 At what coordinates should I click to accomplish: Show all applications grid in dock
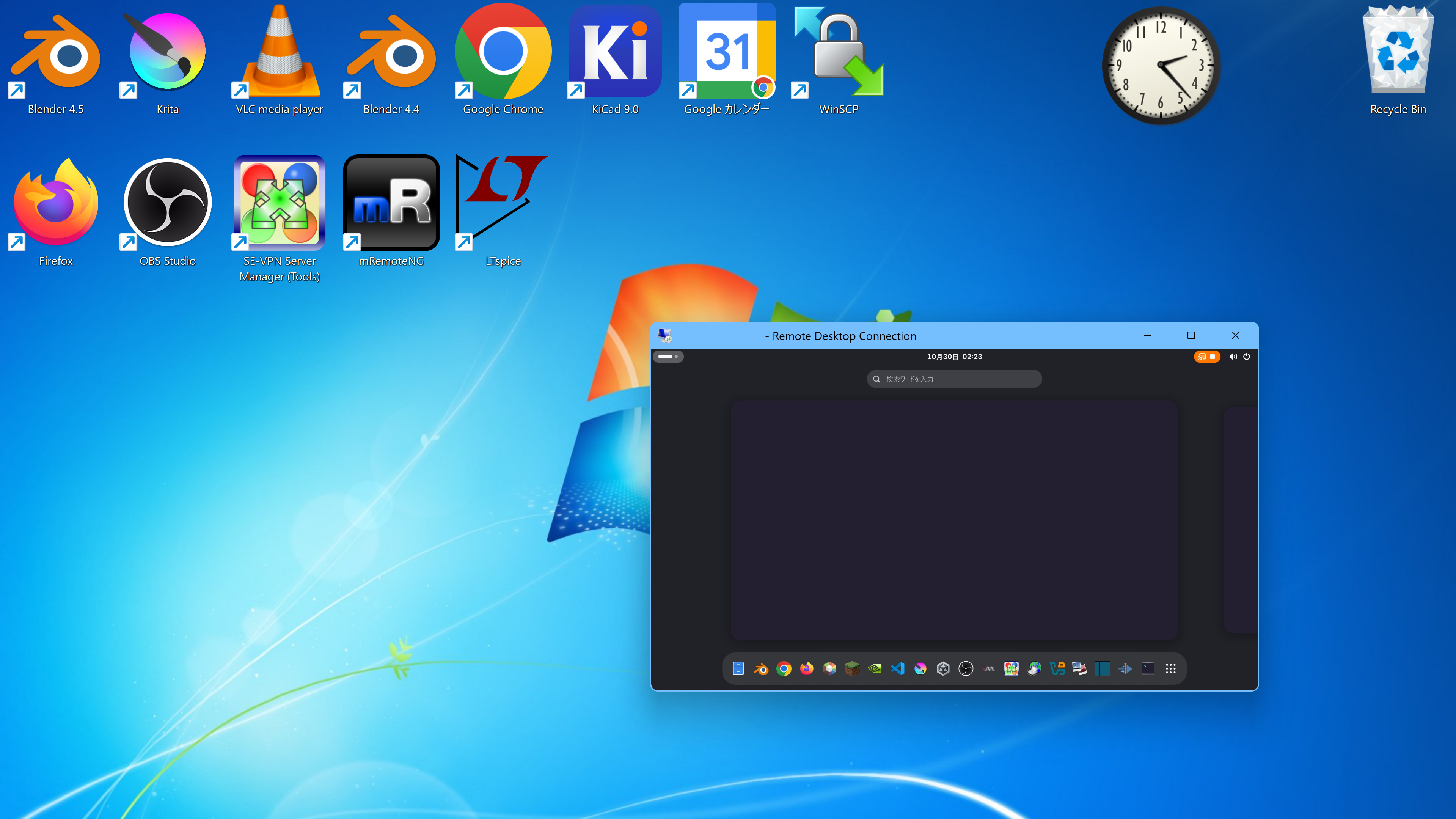point(1170,669)
